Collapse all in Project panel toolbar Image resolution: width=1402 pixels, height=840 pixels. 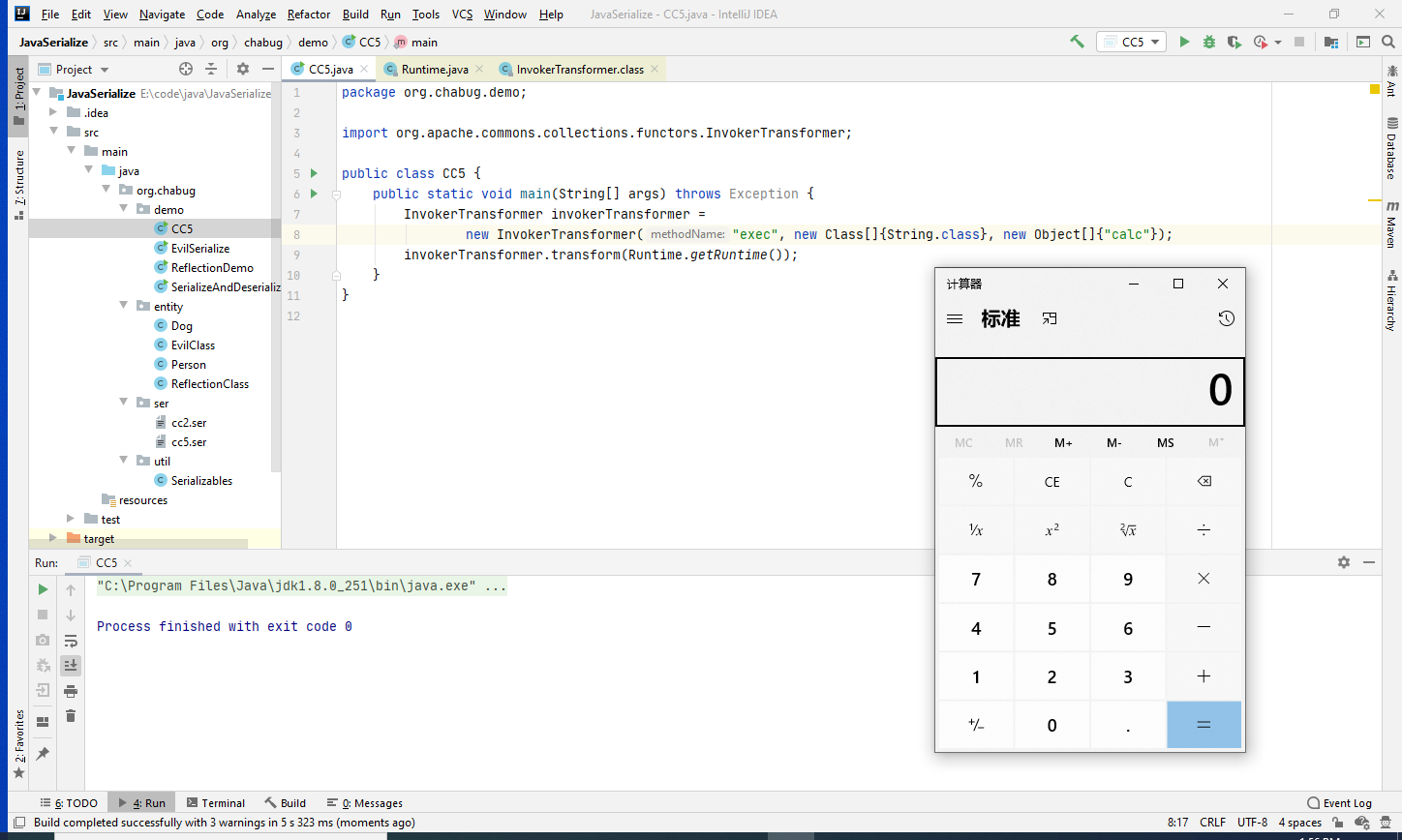(x=212, y=69)
